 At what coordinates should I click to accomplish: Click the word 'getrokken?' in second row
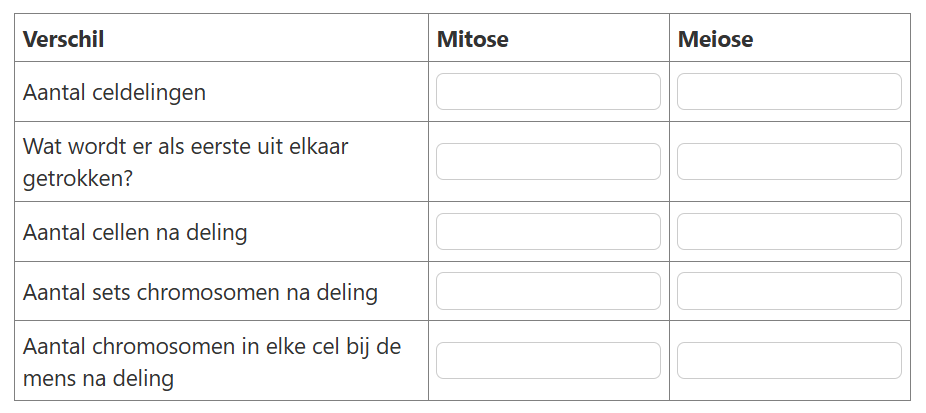pyautogui.click(x=77, y=179)
